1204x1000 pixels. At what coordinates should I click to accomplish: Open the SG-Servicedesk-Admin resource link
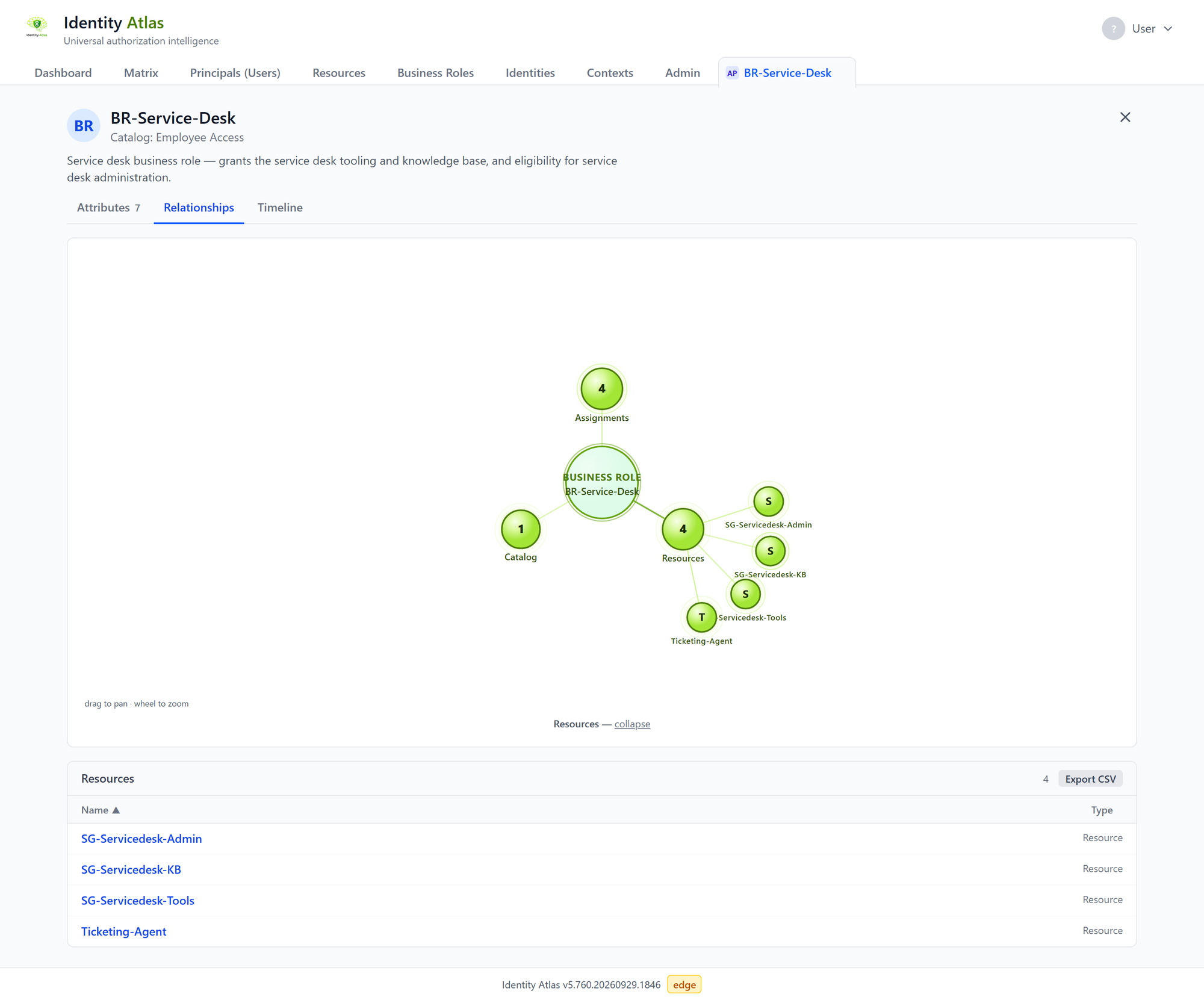tap(141, 839)
